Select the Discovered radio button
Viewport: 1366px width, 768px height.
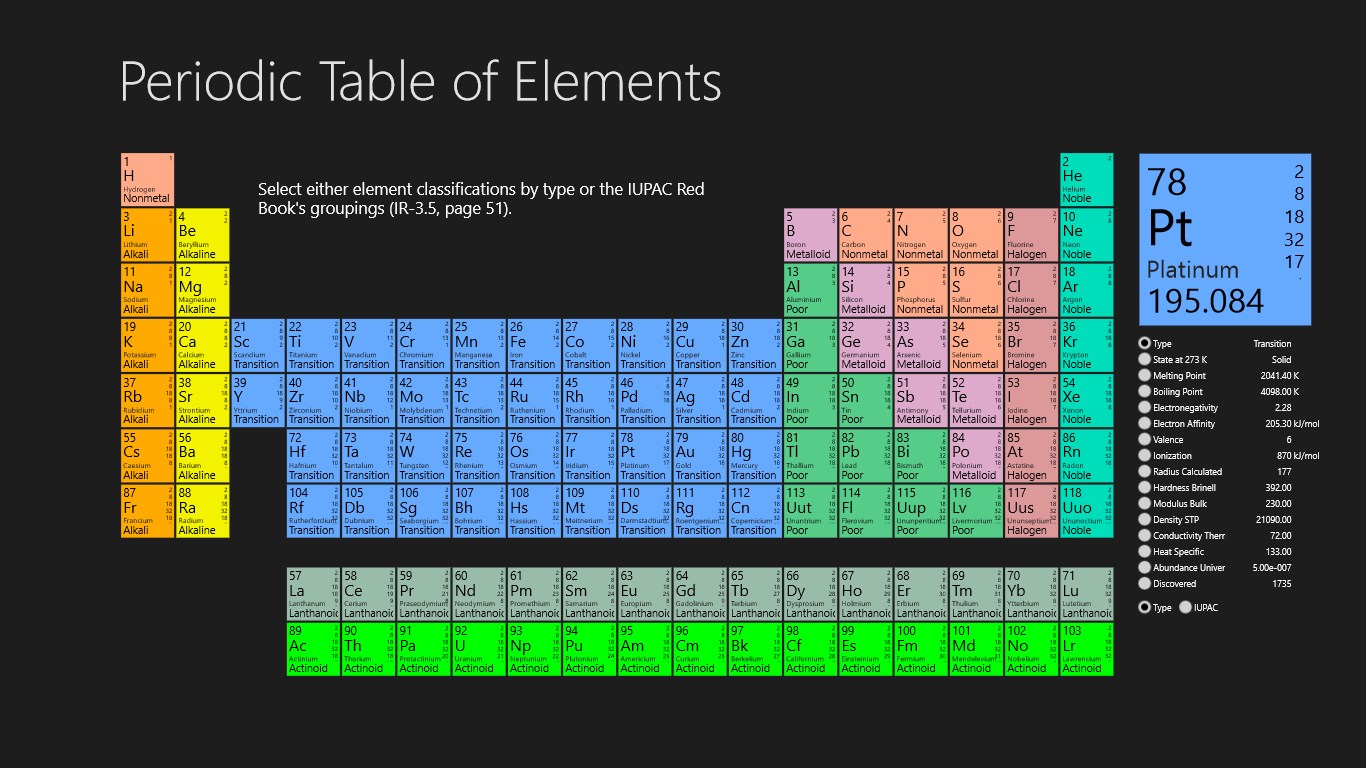coord(1145,583)
